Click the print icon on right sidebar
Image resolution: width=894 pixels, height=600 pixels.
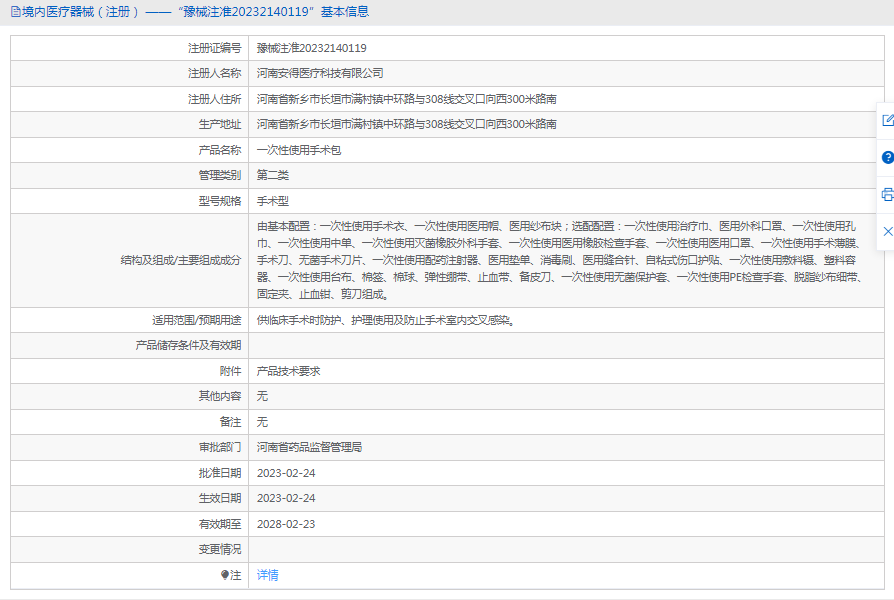pyautogui.click(x=887, y=194)
